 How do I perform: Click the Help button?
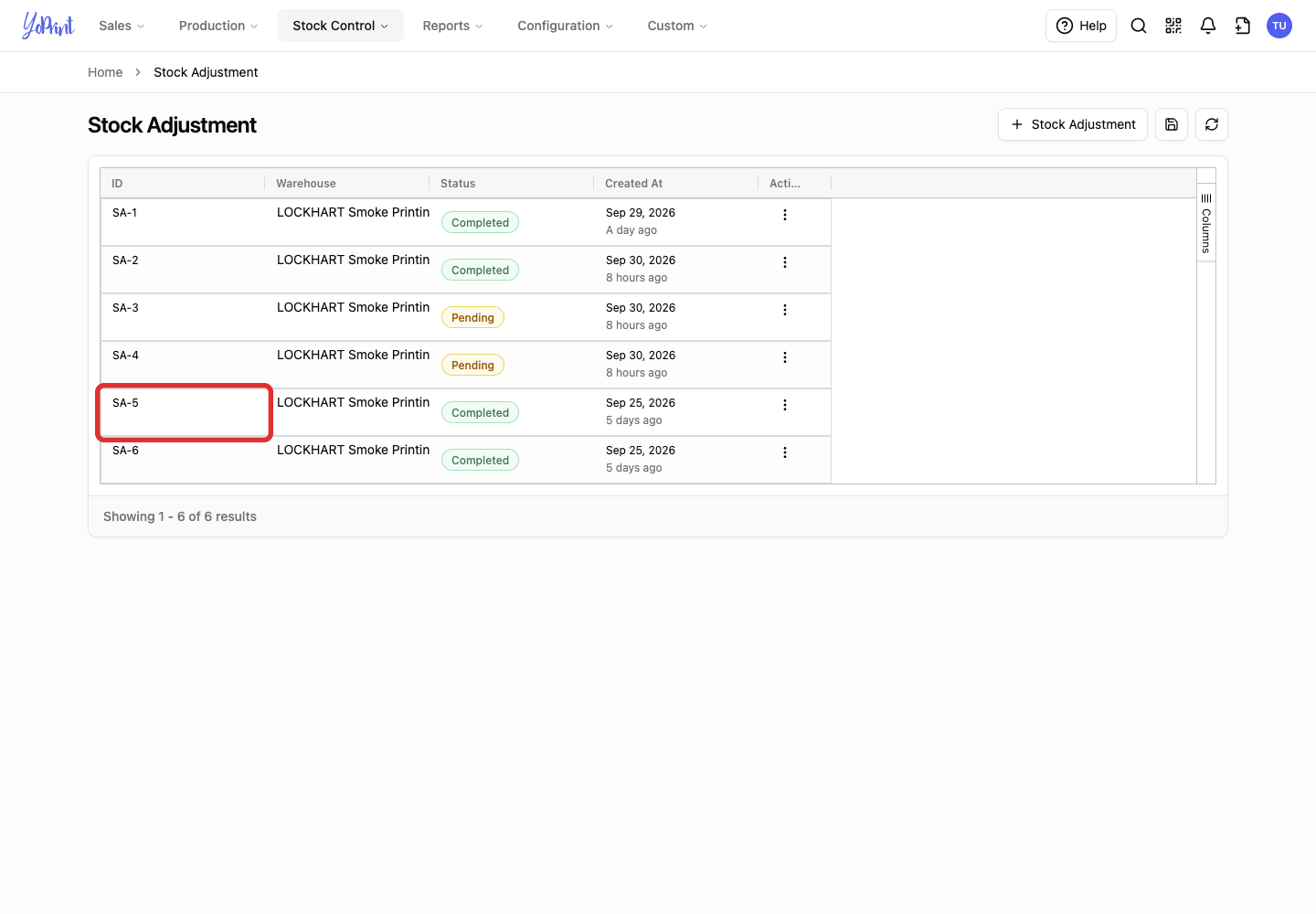(1081, 26)
